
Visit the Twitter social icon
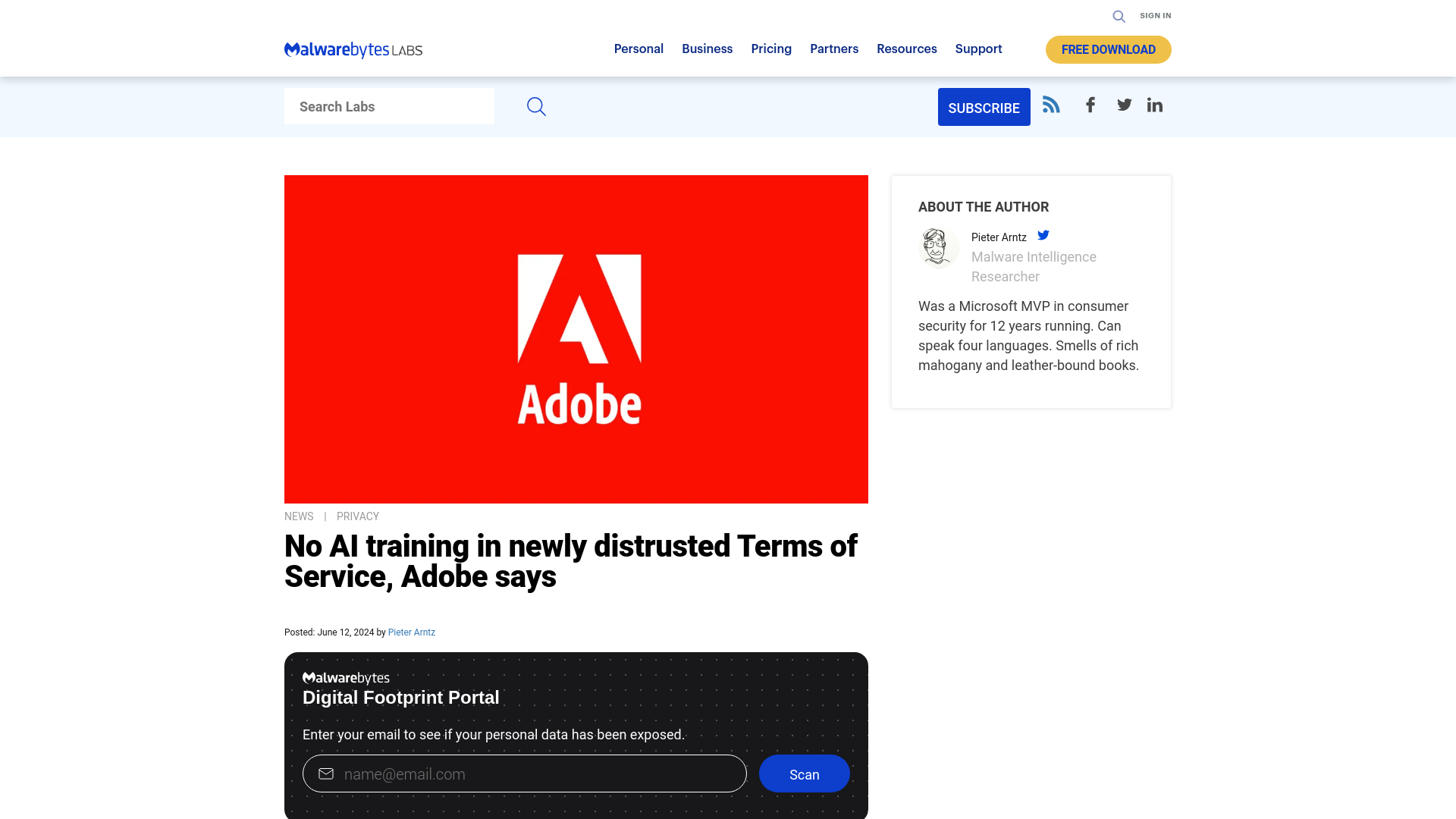1124,105
